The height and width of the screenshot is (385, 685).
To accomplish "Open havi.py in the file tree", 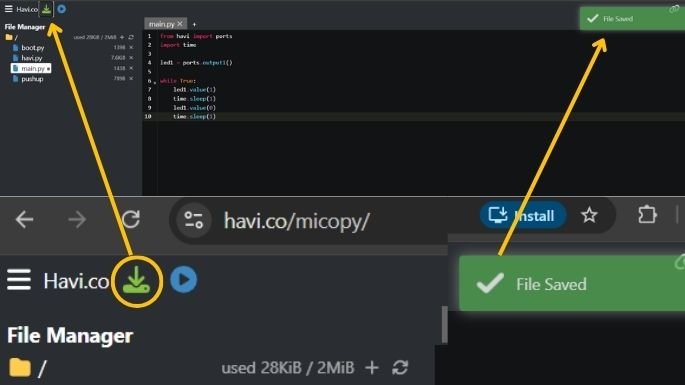I will [x=32, y=58].
